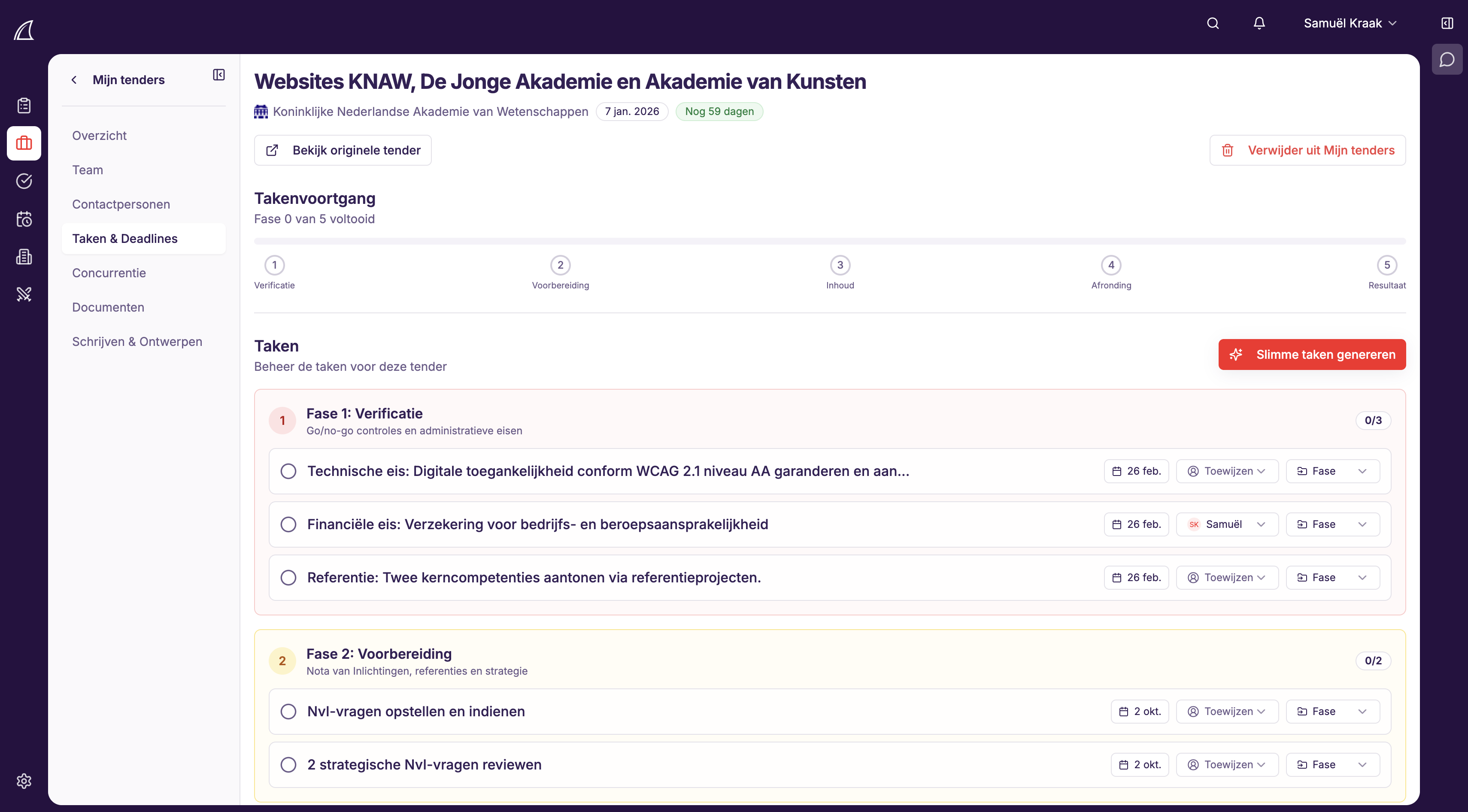
Task: Complete the NvI-vragen opstellen en indienen task
Action: pyautogui.click(x=288, y=712)
